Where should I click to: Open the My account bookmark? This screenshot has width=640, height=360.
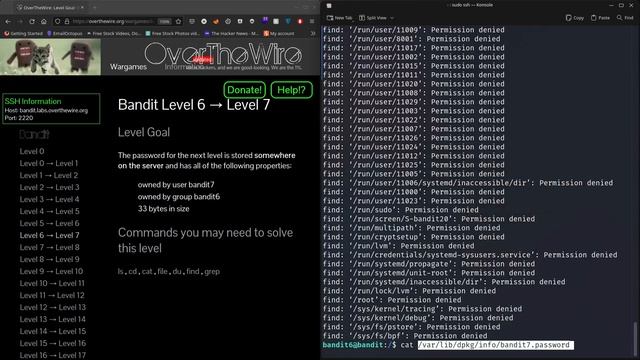(x=279, y=33)
